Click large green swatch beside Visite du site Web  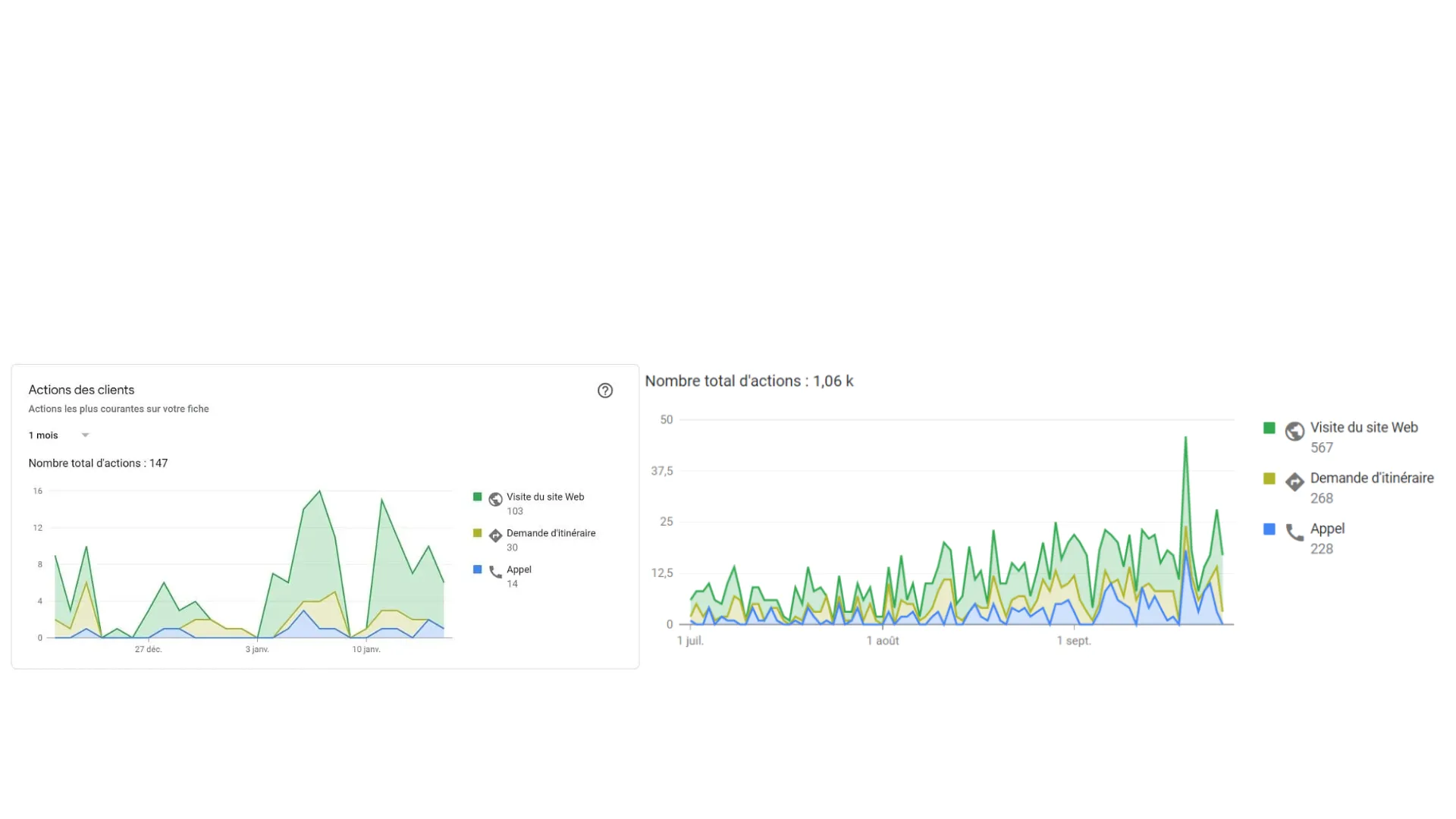click(x=1269, y=428)
